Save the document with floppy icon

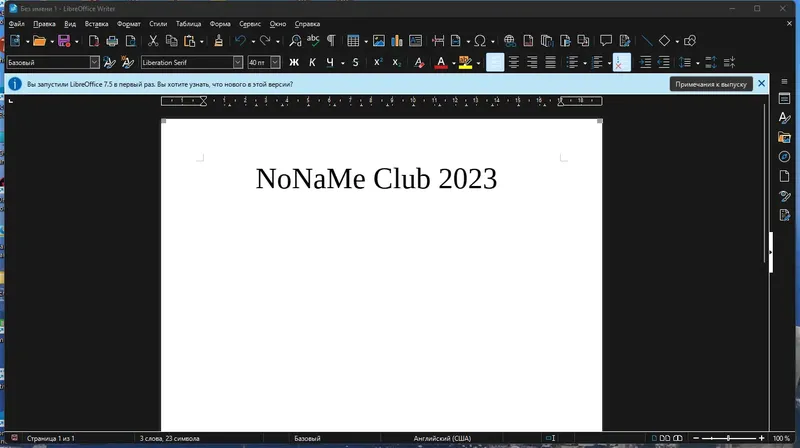pyautogui.click(x=64, y=41)
